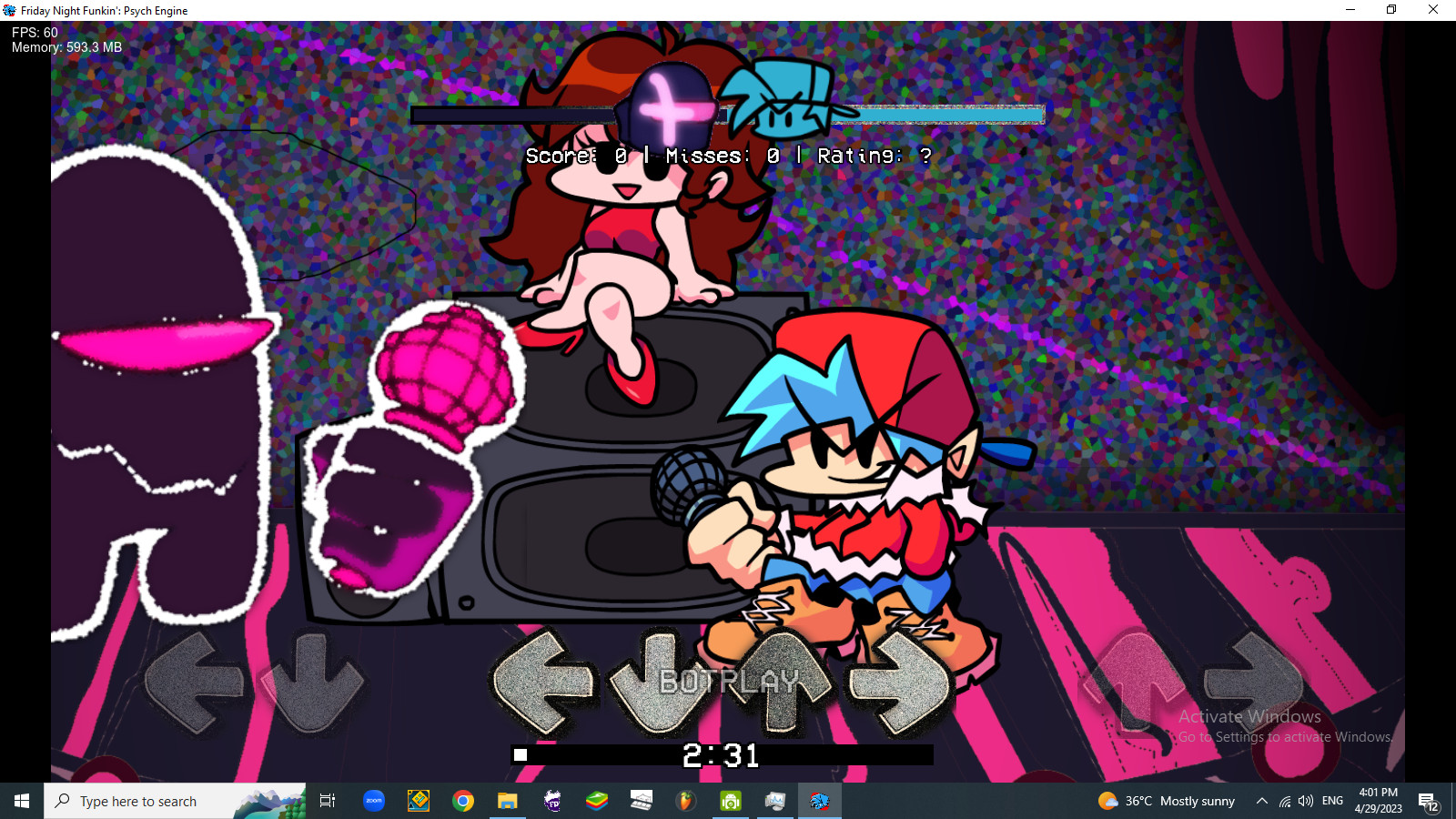Click the opponent's gray down arrow

coord(312,682)
